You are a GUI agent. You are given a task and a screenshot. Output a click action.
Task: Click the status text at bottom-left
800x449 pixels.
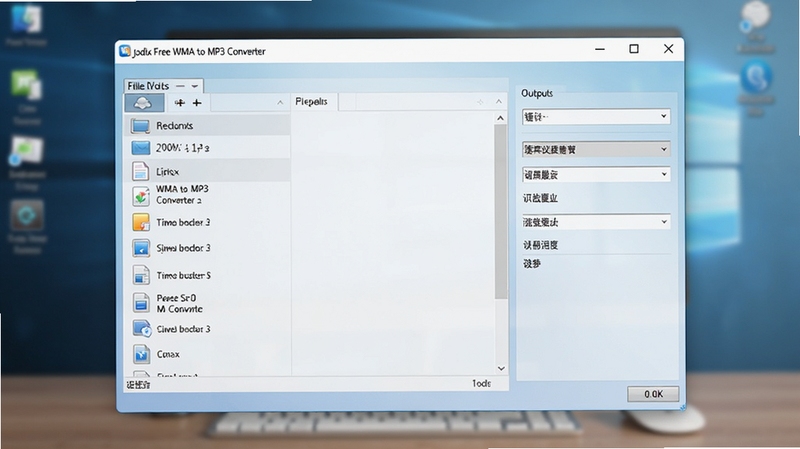point(138,385)
